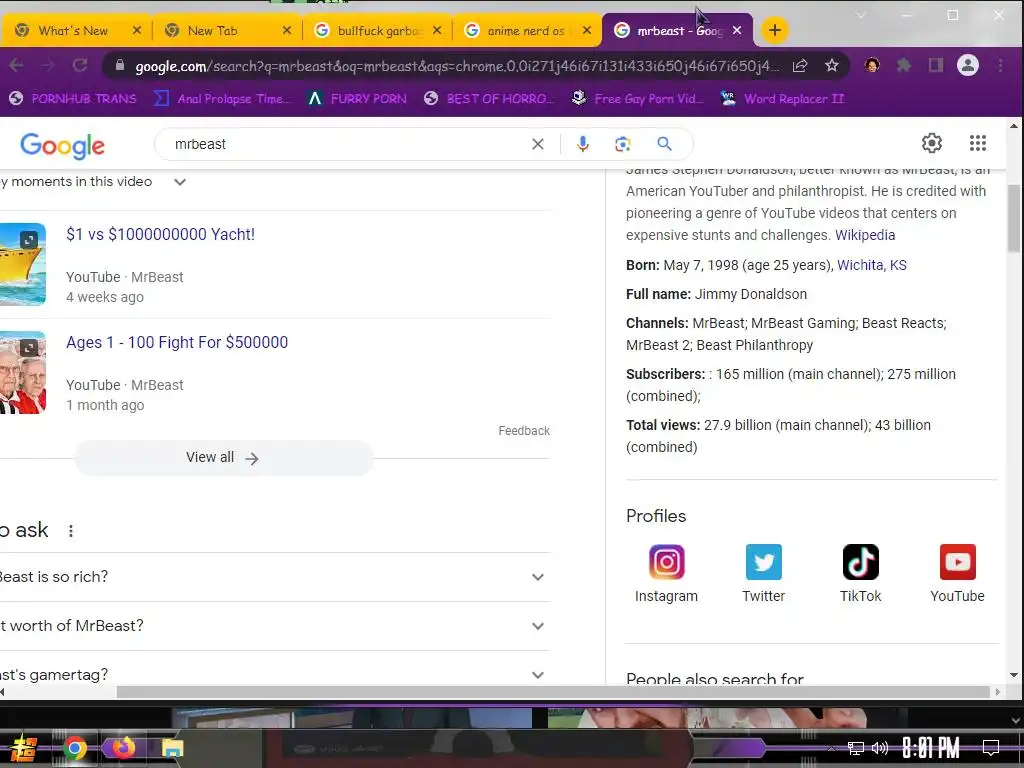
Task: Click the share icon in the address bar
Action: pyautogui.click(x=800, y=65)
